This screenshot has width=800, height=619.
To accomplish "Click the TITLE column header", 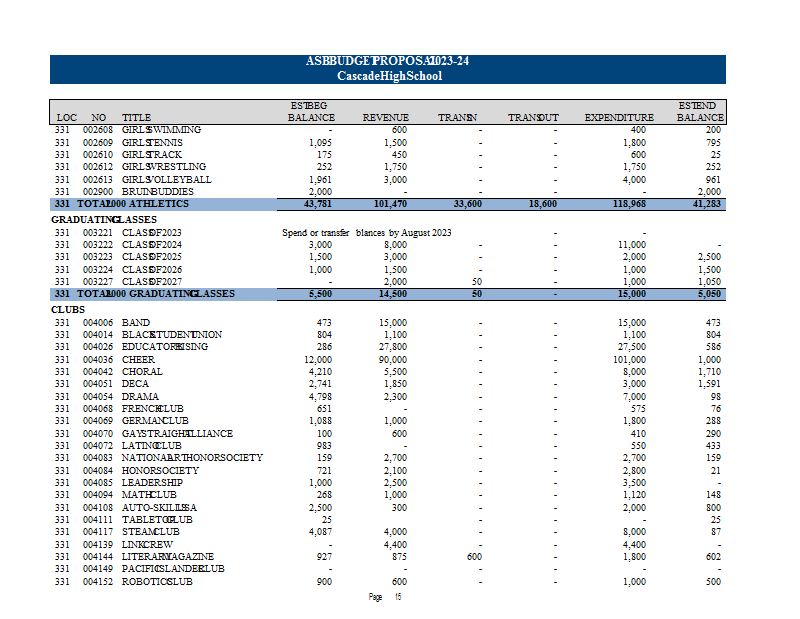I will pyautogui.click(x=136, y=118).
